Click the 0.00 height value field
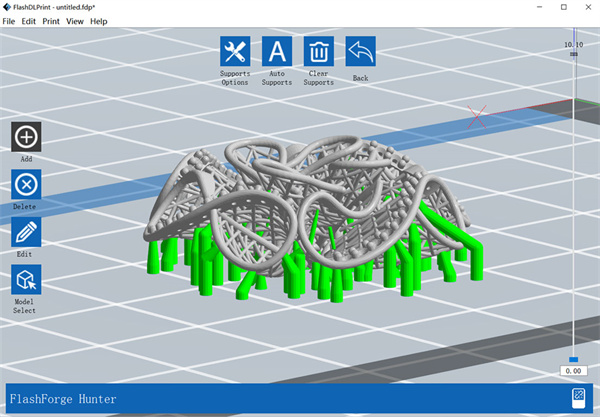The height and width of the screenshot is (417, 600). click(573, 371)
